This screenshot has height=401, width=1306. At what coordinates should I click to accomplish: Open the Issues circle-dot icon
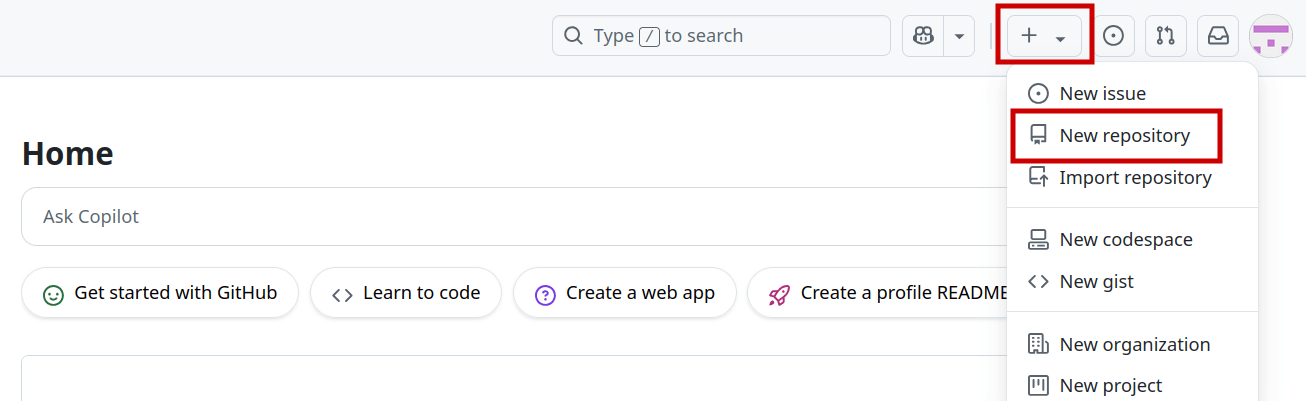(x=1113, y=36)
